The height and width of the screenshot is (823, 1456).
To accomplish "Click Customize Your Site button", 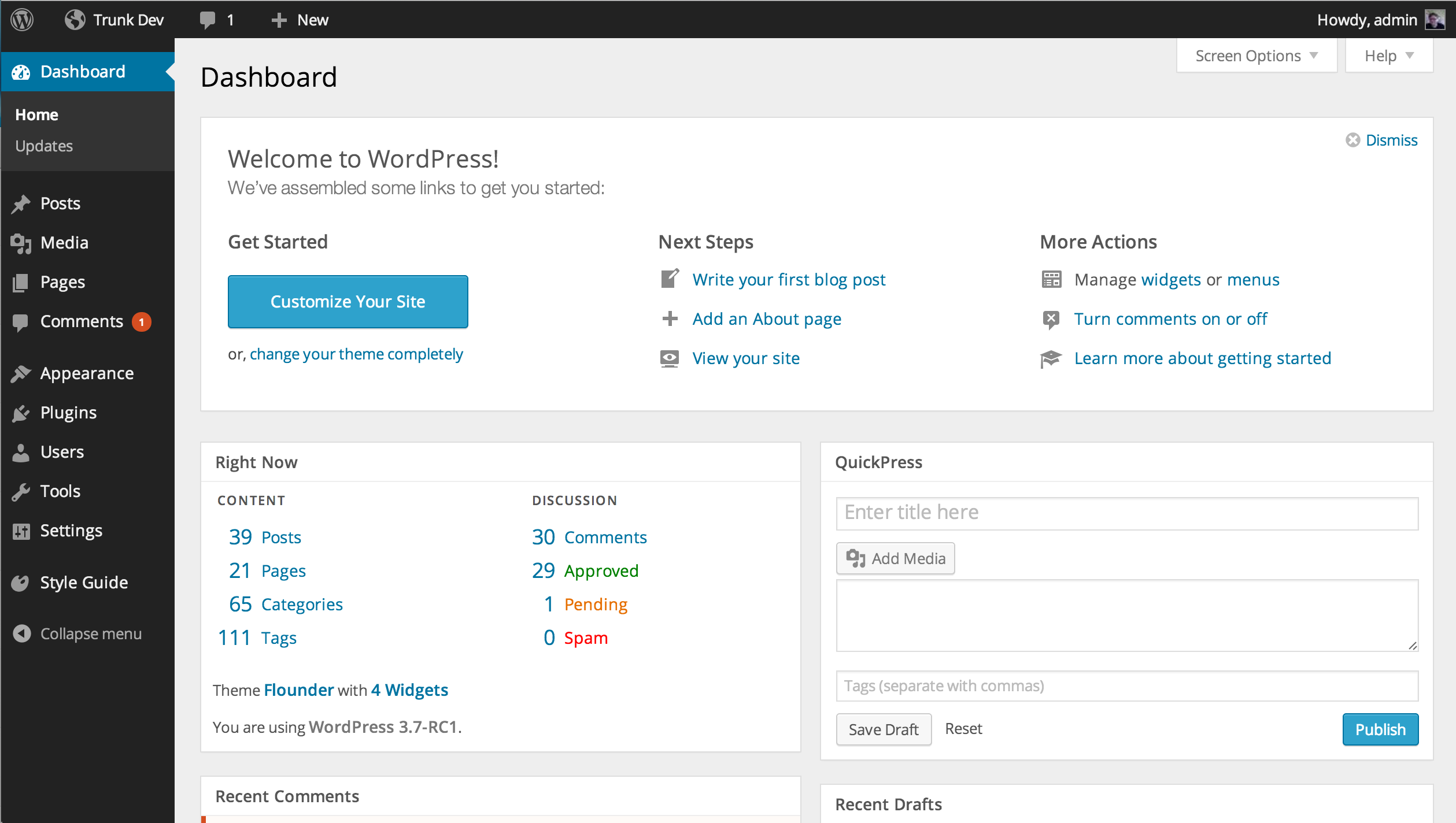I will point(347,301).
